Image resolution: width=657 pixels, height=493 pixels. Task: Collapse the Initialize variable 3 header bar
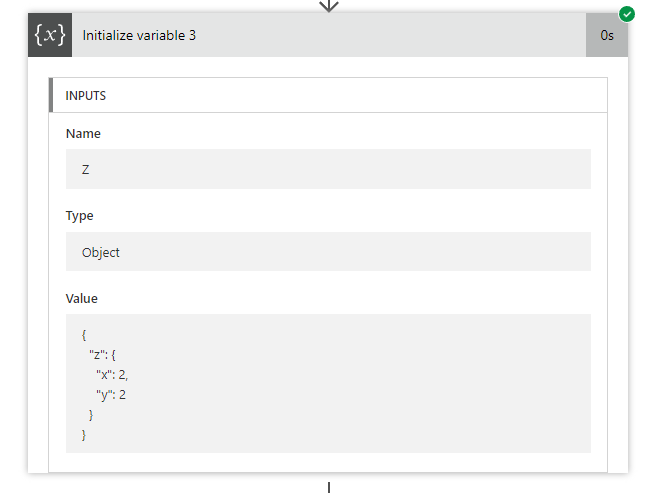click(380, 35)
